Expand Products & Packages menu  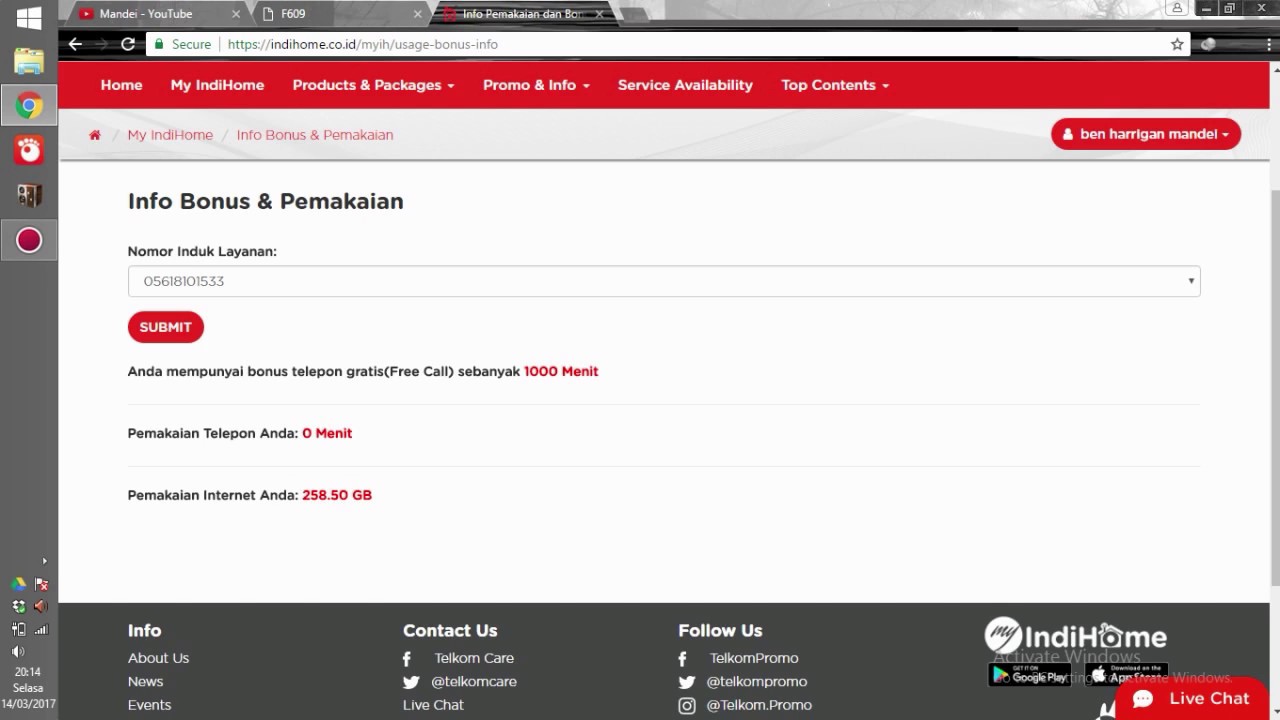[x=373, y=85]
